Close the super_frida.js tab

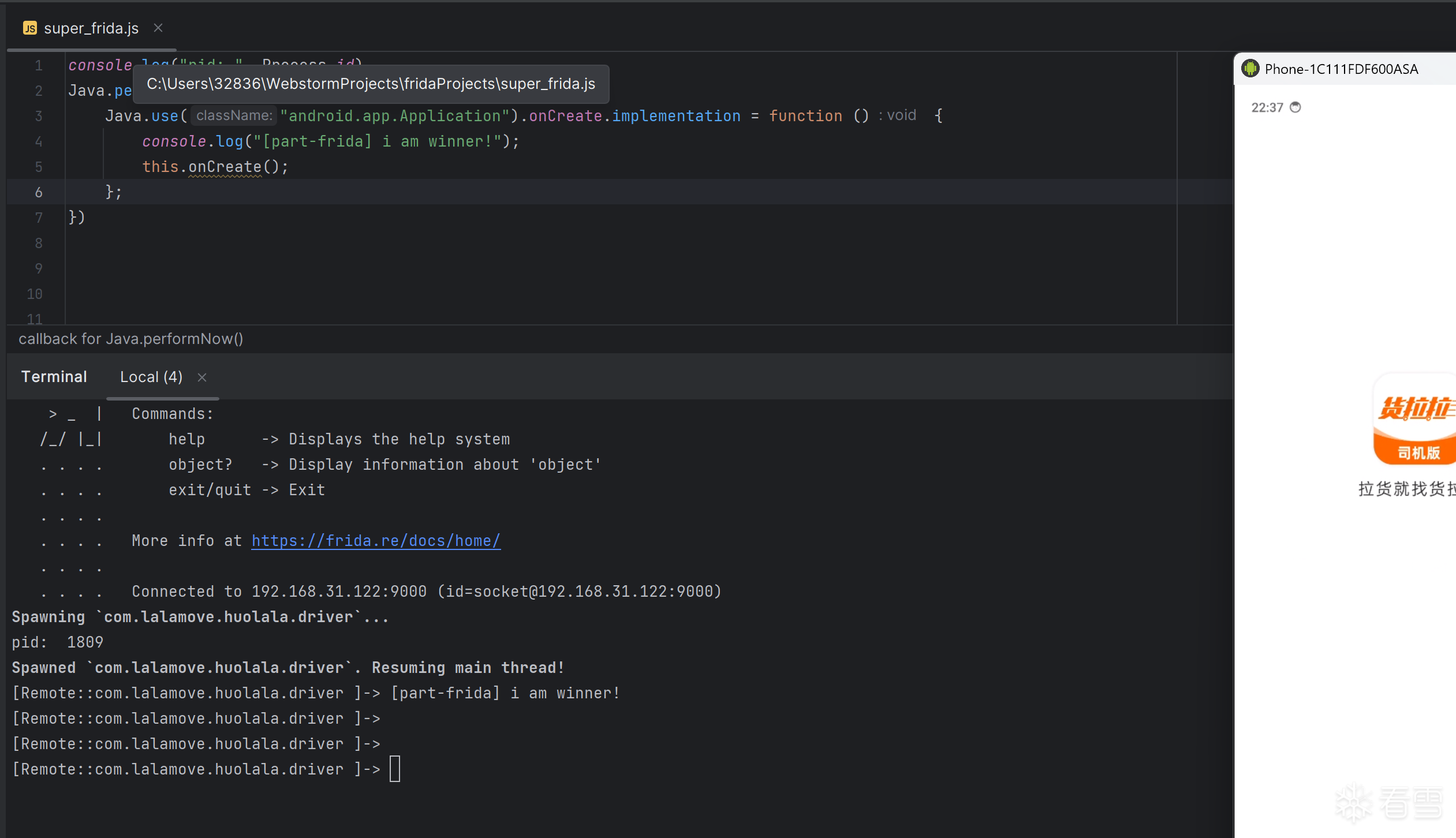pos(158,28)
